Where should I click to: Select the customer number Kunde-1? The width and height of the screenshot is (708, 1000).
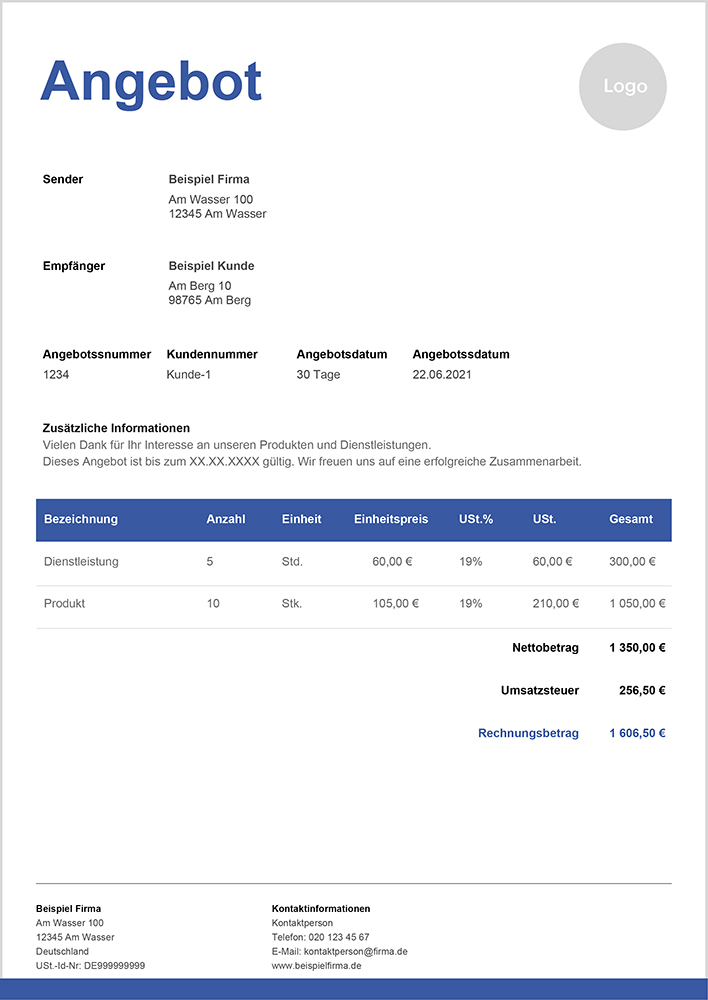189,375
